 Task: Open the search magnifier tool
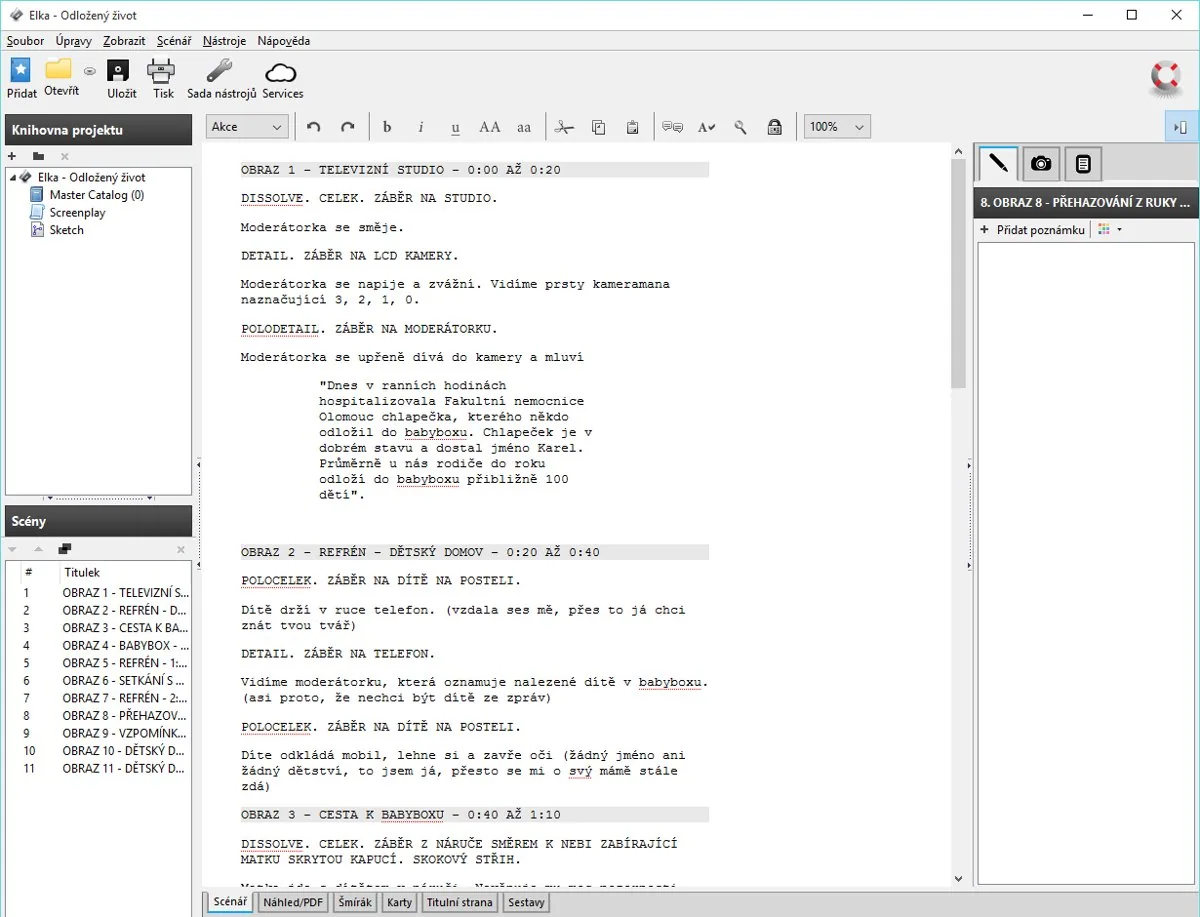(740, 127)
